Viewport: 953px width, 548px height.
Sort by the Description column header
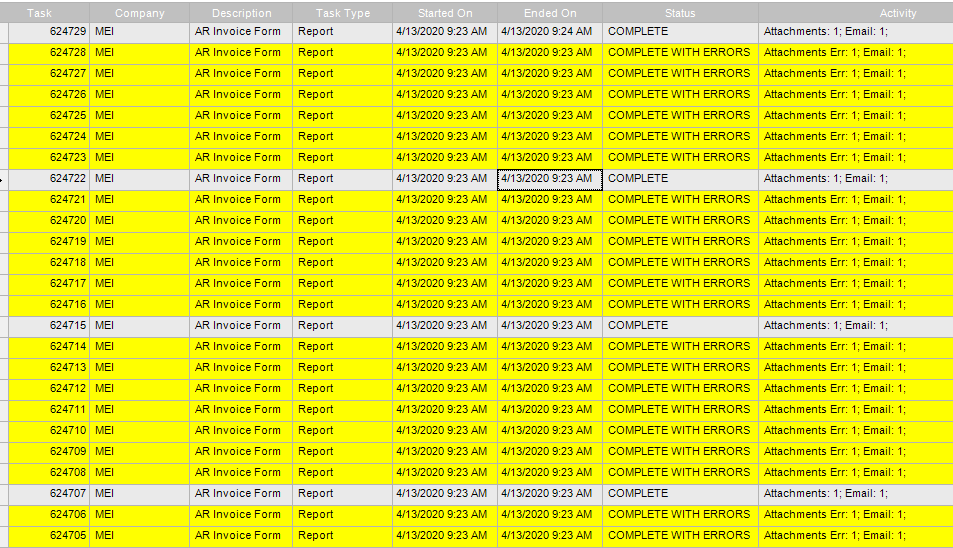[241, 13]
